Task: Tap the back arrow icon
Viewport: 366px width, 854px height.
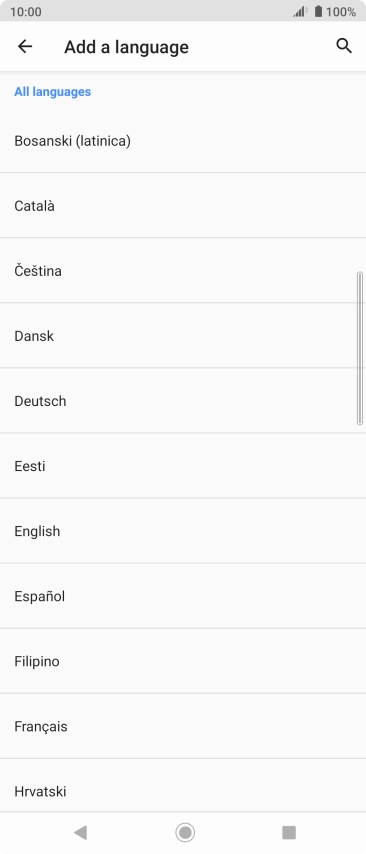Action: click(x=25, y=47)
